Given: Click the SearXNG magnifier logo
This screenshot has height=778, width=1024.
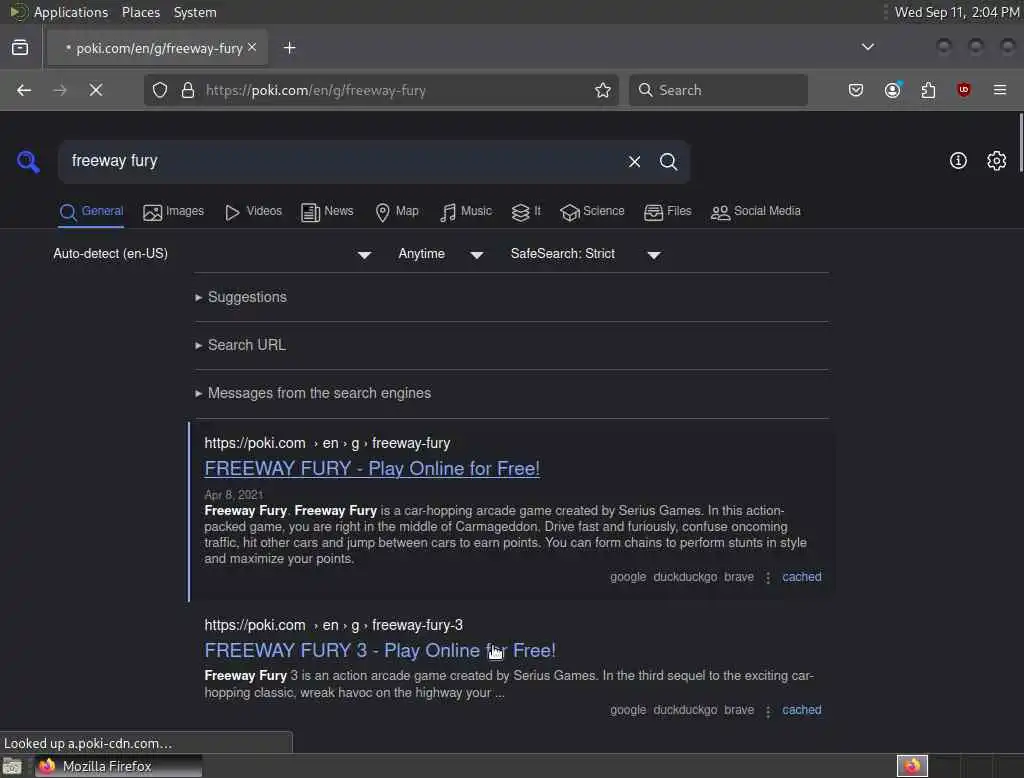Looking at the screenshot, I should pos(28,161).
